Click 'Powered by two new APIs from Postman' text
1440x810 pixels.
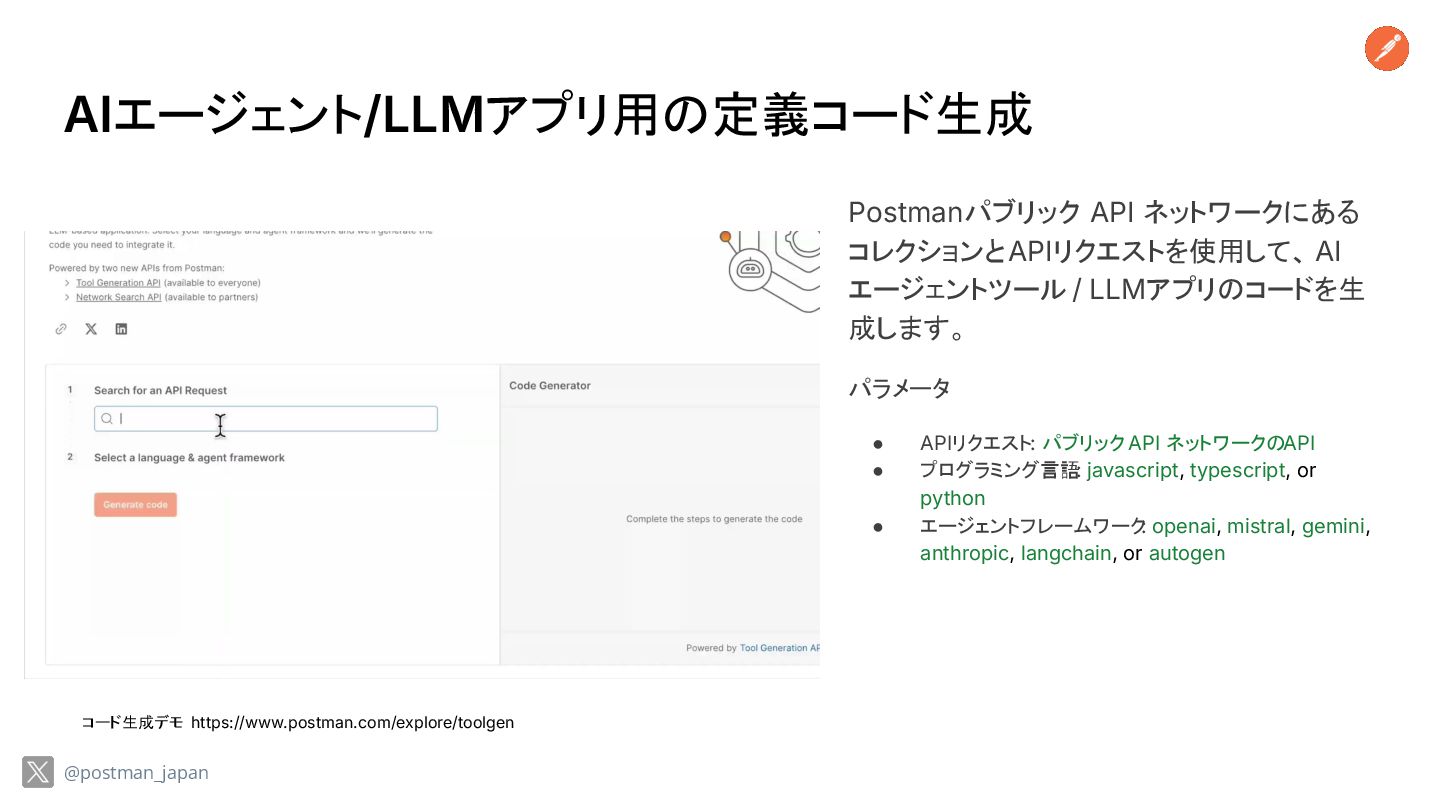(x=137, y=268)
